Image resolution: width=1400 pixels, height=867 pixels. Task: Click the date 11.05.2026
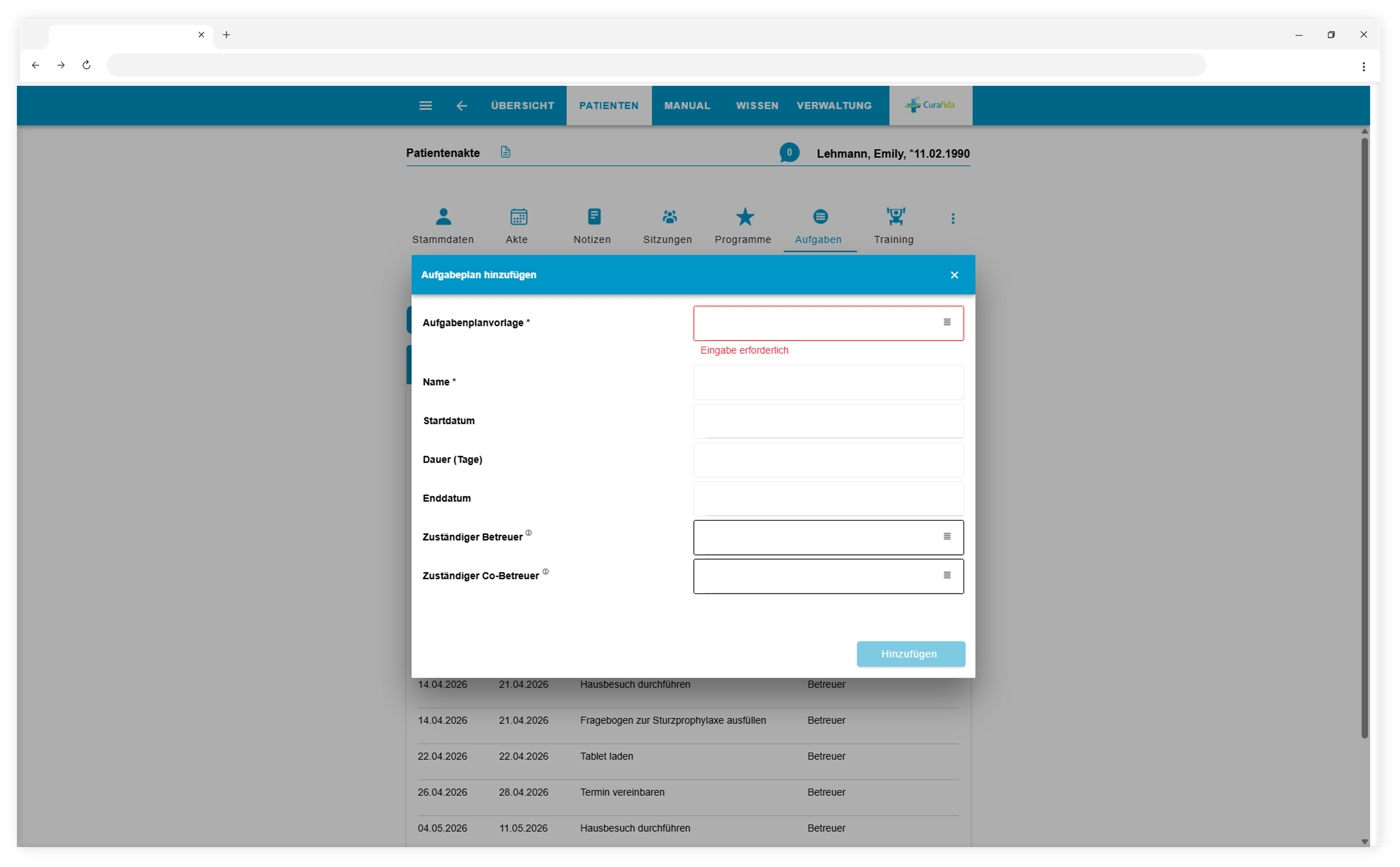coord(523,828)
